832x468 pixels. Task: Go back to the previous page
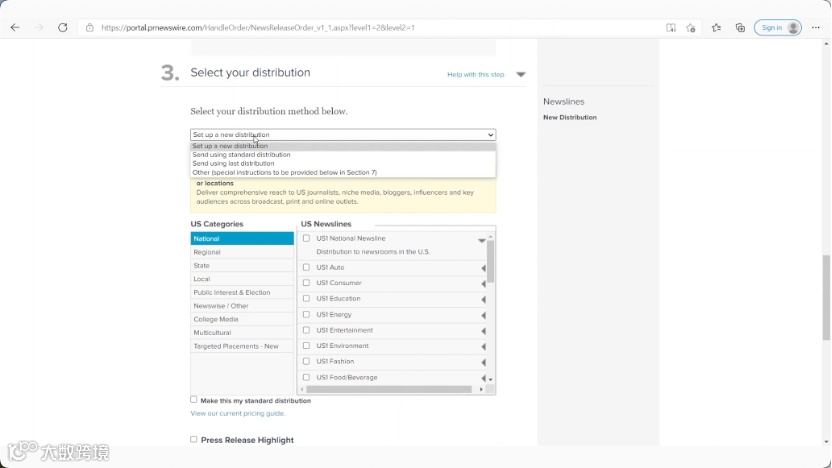point(15,28)
